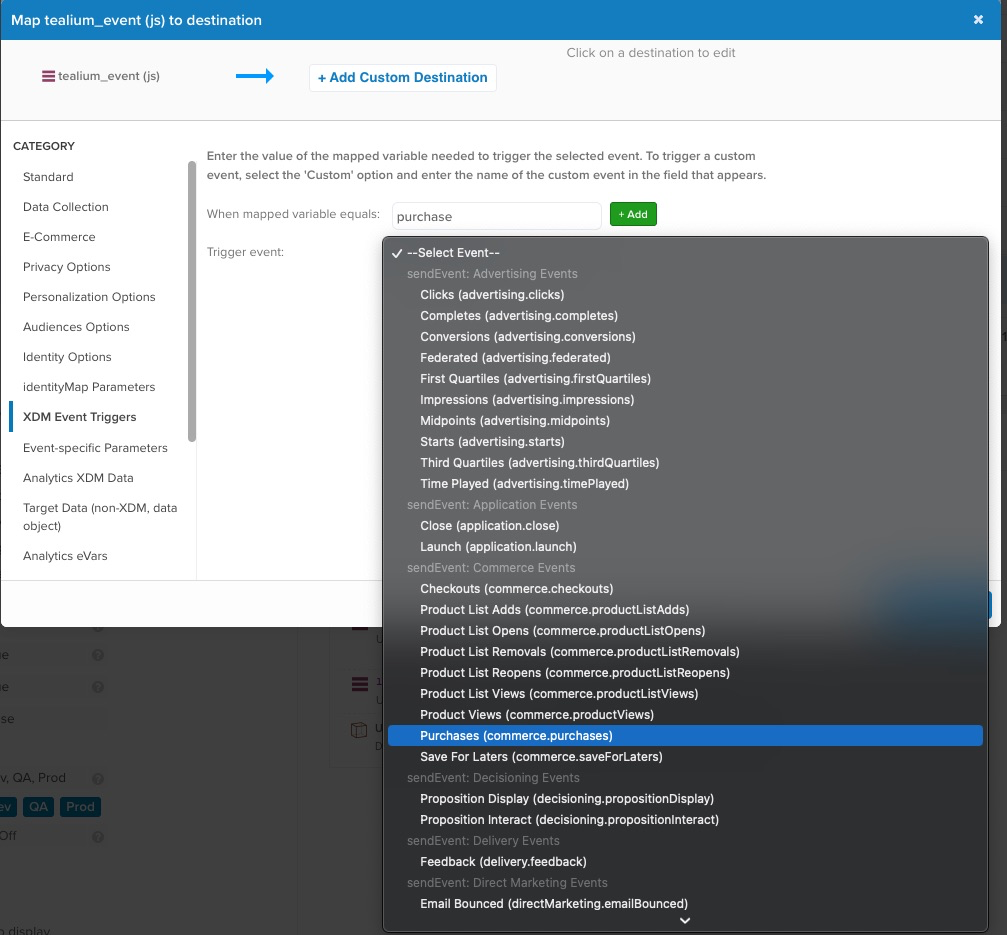The height and width of the screenshot is (935, 1007).
Task: Select Email Bounced direct marketing event
Action: pos(553,904)
